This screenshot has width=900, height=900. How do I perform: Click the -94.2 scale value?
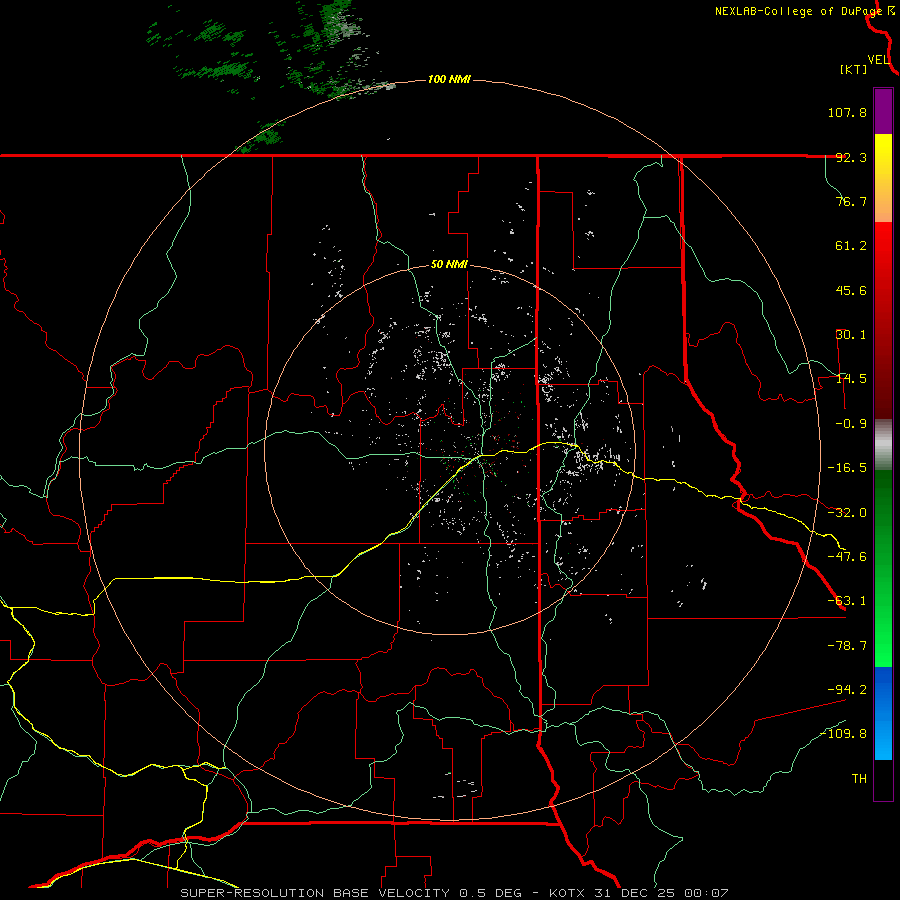click(847, 690)
